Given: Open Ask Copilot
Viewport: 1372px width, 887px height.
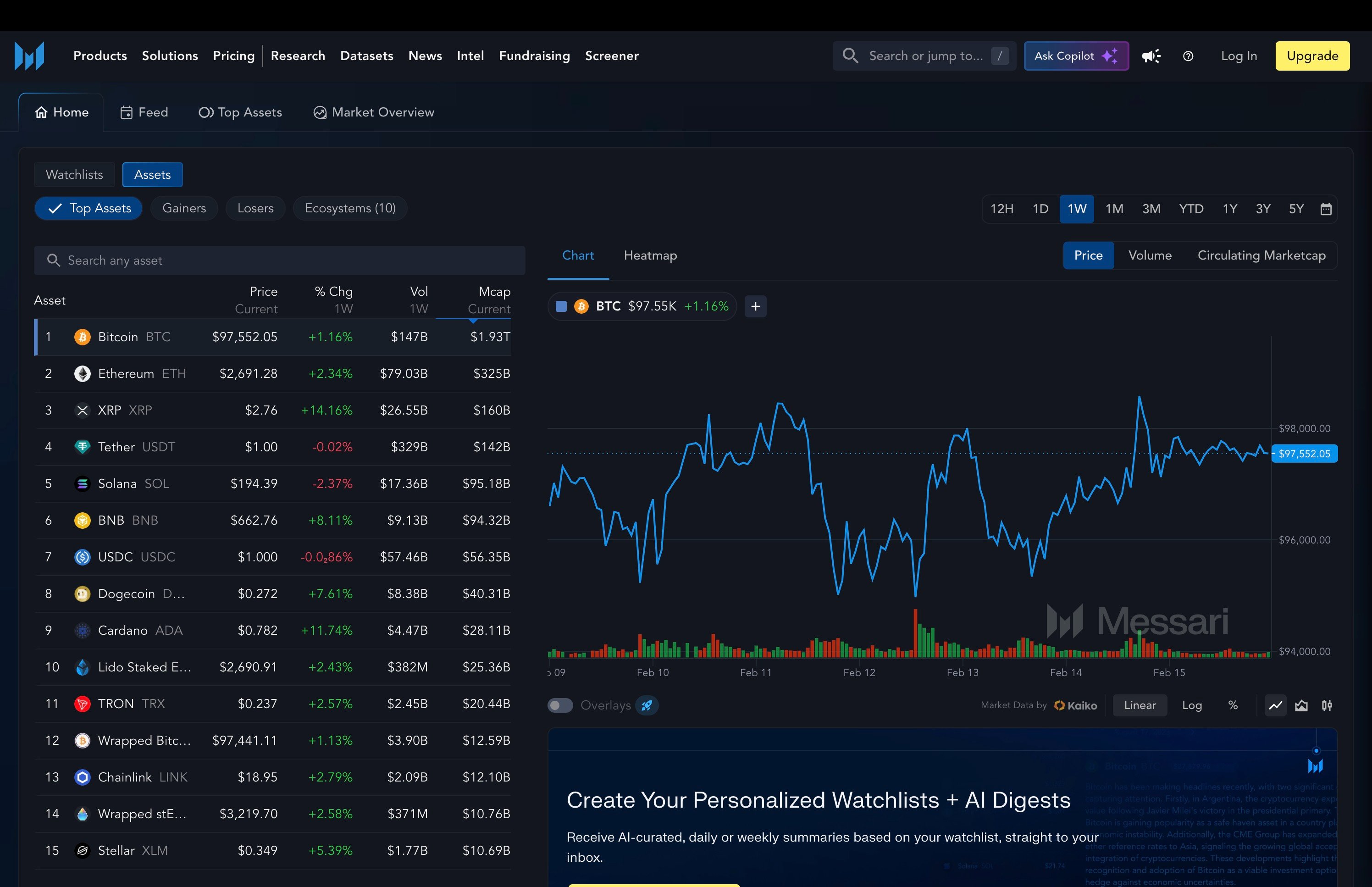Looking at the screenshot, I should point(1076,56).
